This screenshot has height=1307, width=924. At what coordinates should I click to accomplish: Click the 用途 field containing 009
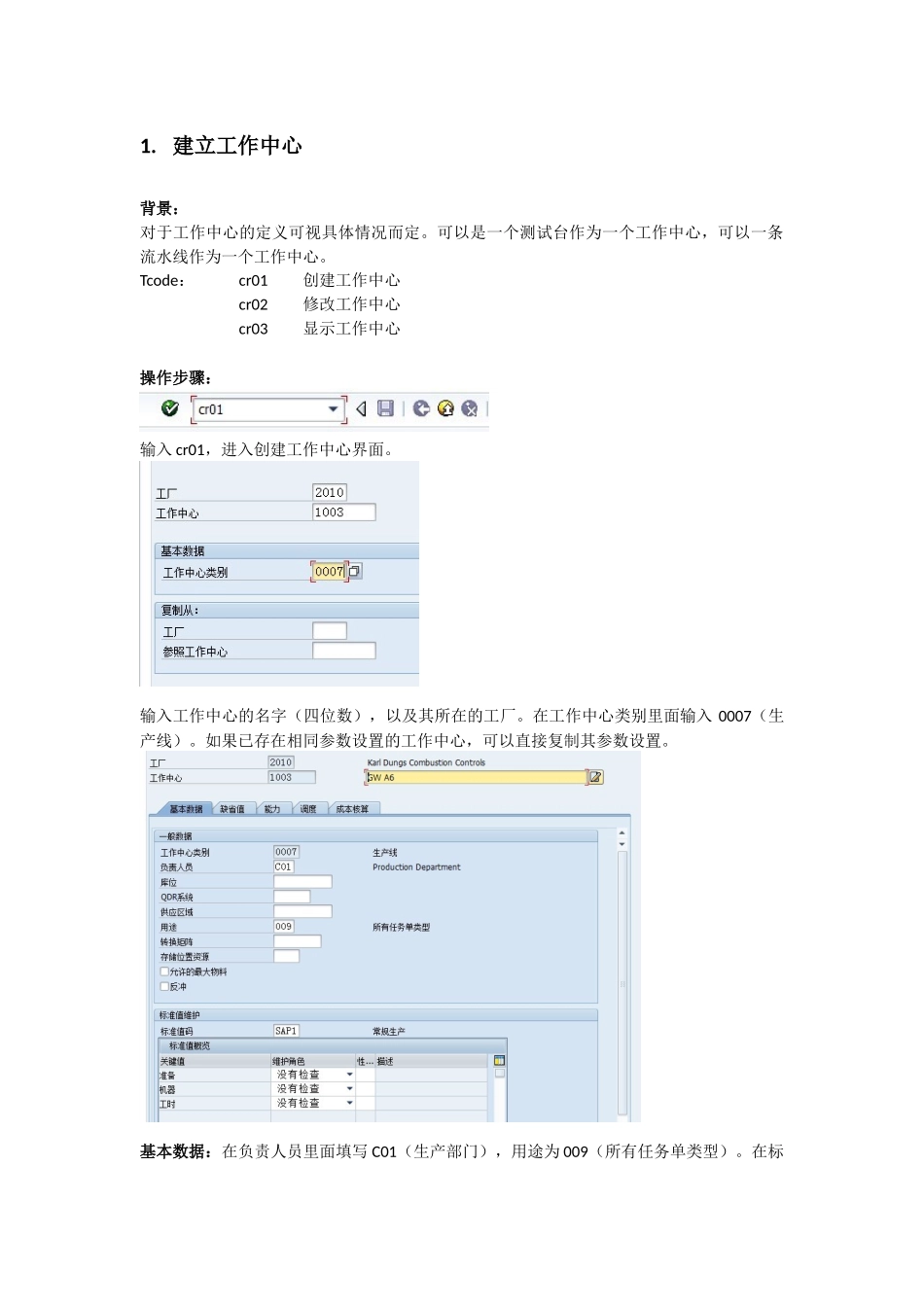pos(283,927)
